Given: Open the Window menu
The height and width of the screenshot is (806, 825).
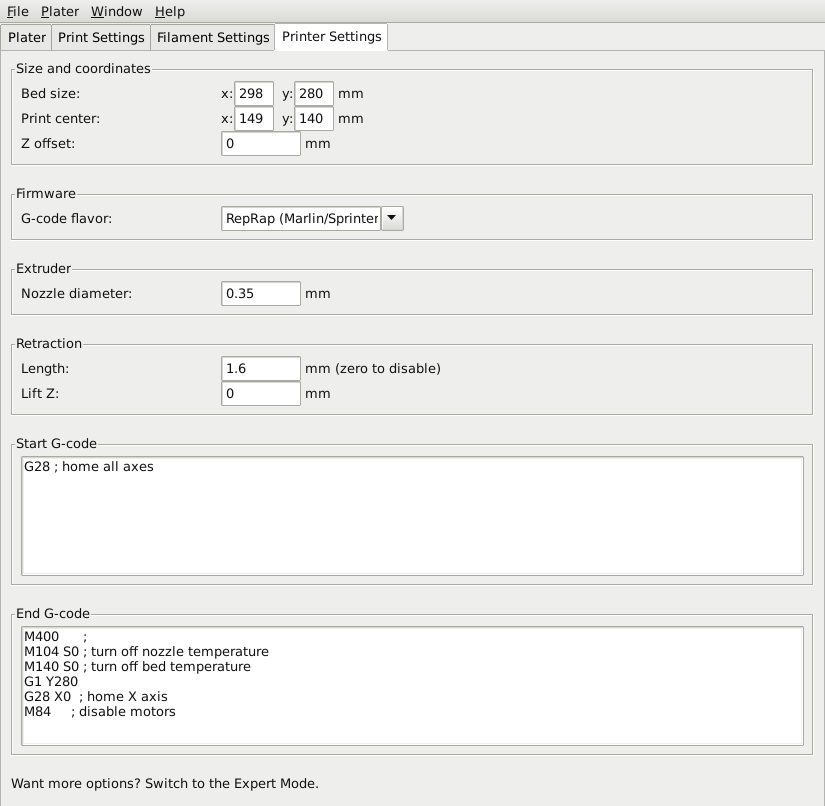Looking at the screenshot, I should click(116, 11).
